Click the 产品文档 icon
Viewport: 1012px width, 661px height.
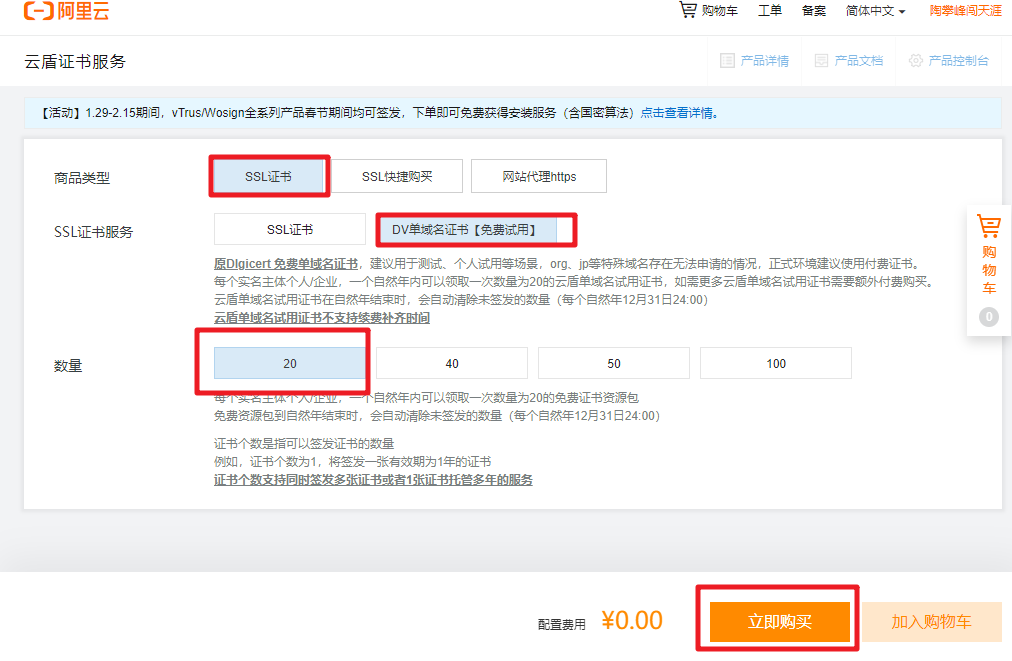click(x=821, y=61)
